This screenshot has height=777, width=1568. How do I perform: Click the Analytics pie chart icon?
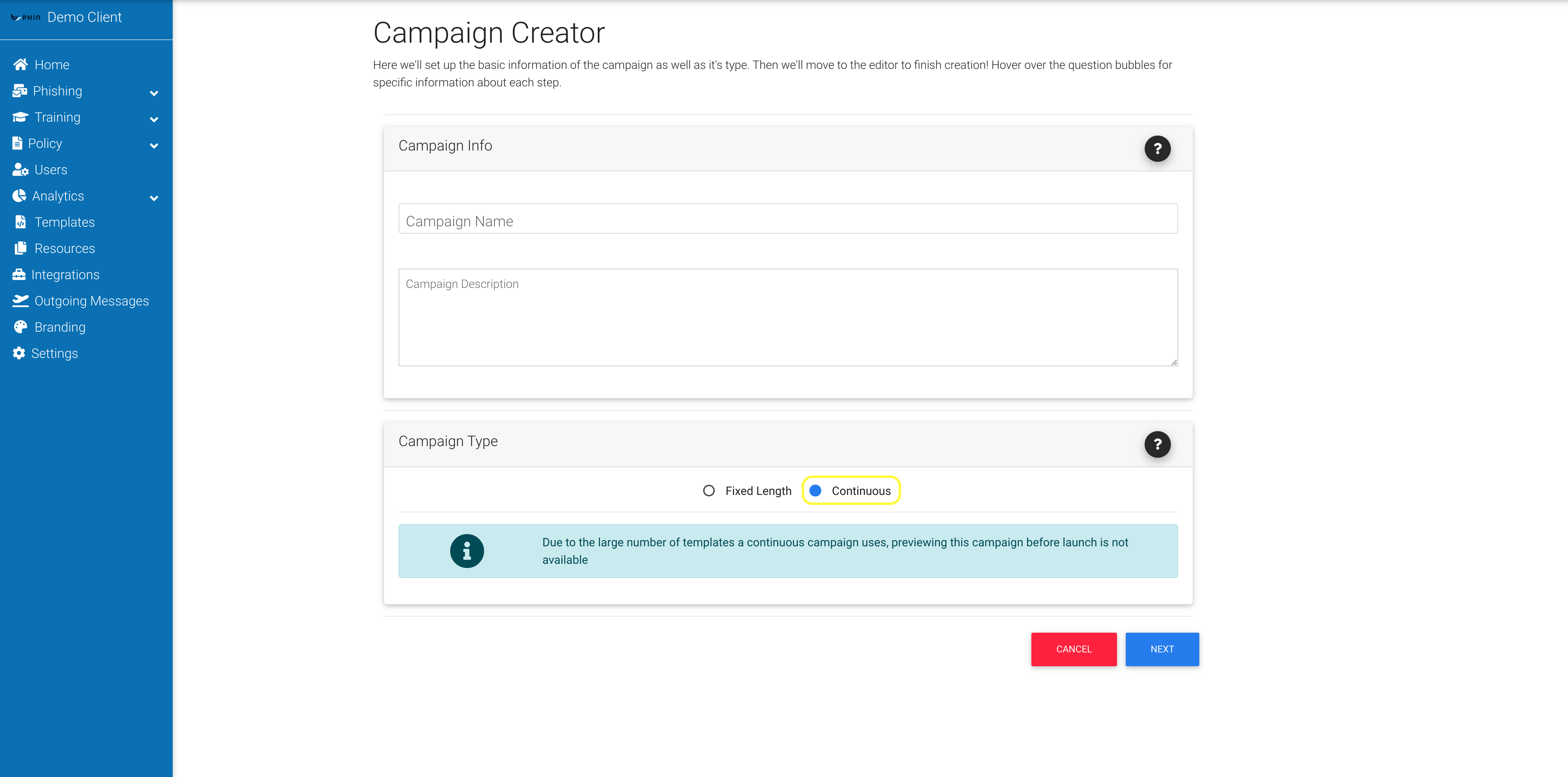[x=19, y=195]
